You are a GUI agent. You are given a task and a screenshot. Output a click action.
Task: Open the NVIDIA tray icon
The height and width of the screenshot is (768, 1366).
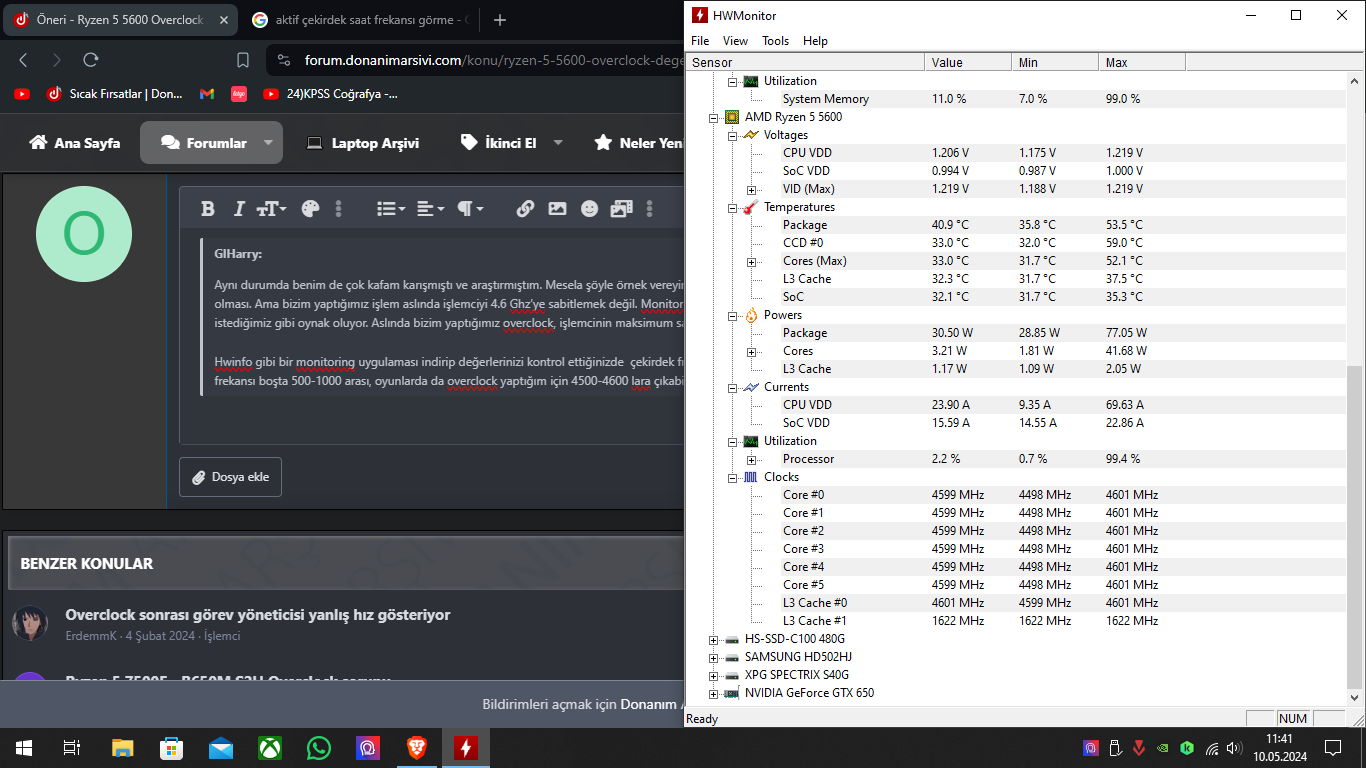[1163, 747]
